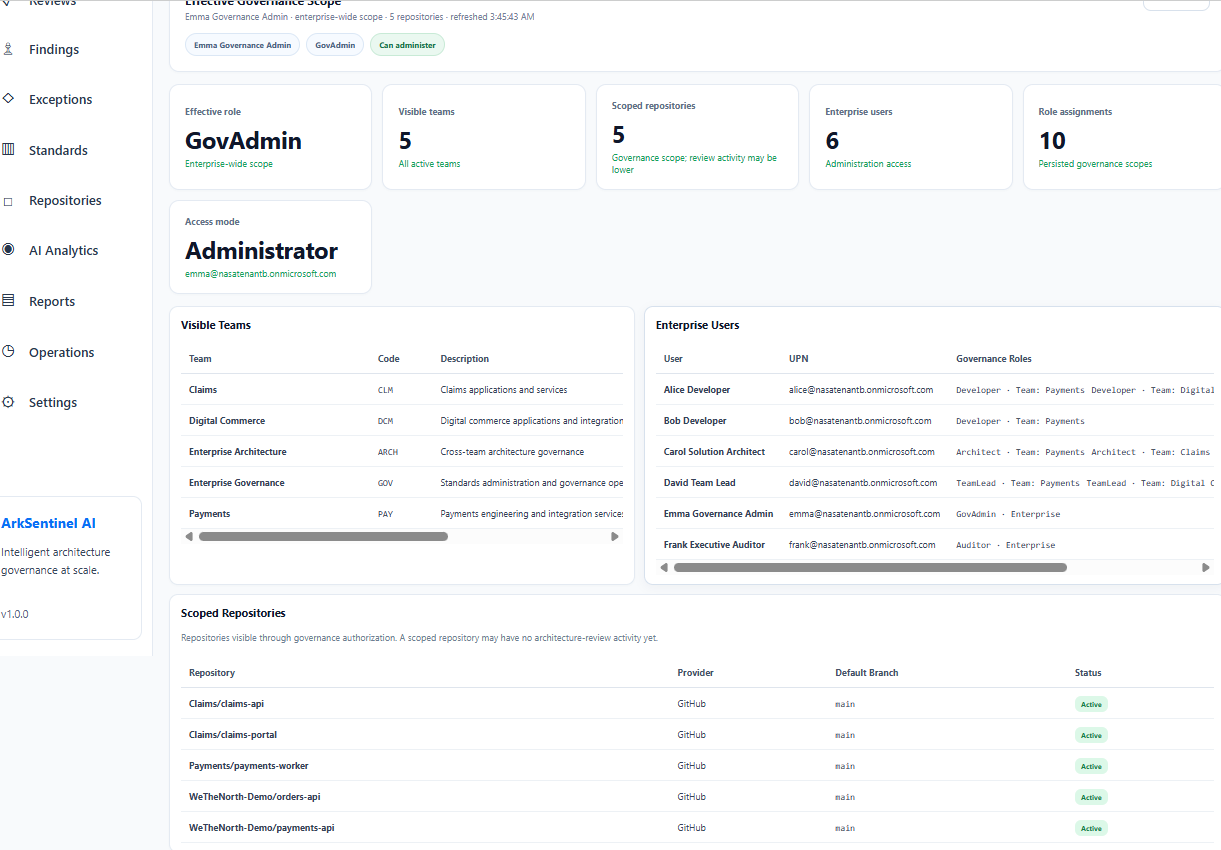
Task: Open Settings in sidebar
Action: [x=53, y=402]
